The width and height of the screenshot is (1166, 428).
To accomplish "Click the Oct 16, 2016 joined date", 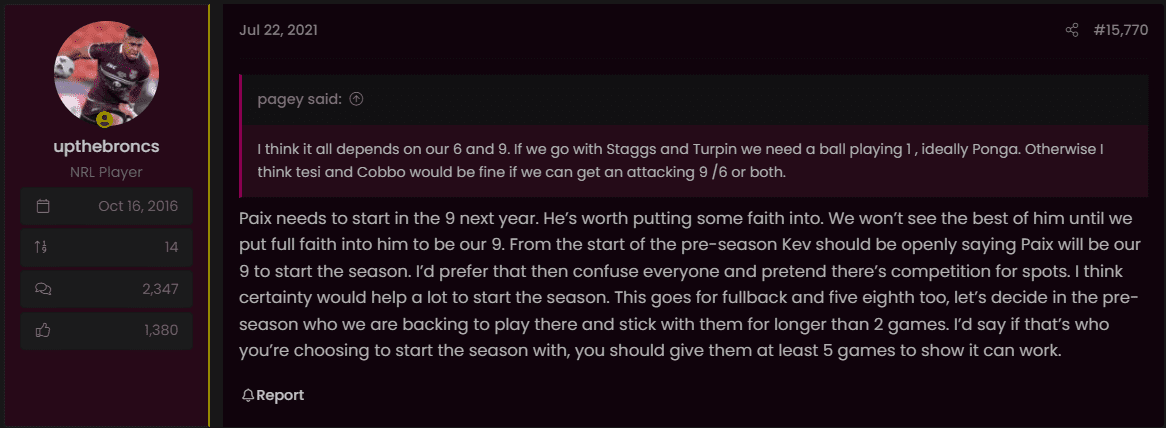I will 138,206.
